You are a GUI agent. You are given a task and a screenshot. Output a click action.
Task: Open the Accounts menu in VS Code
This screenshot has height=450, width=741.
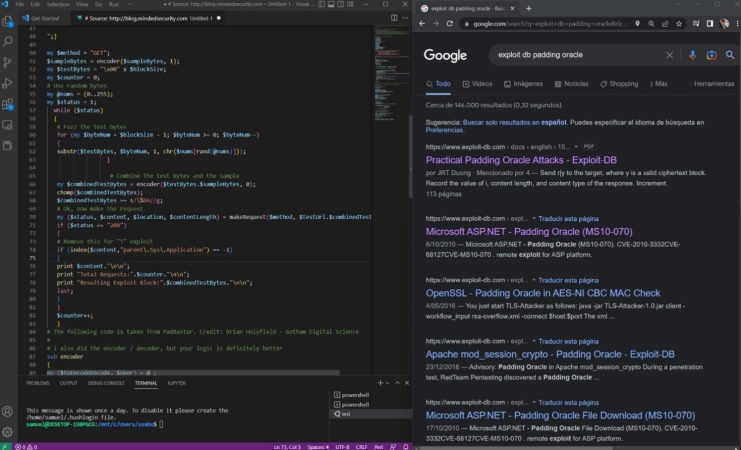tap(8, 411)
